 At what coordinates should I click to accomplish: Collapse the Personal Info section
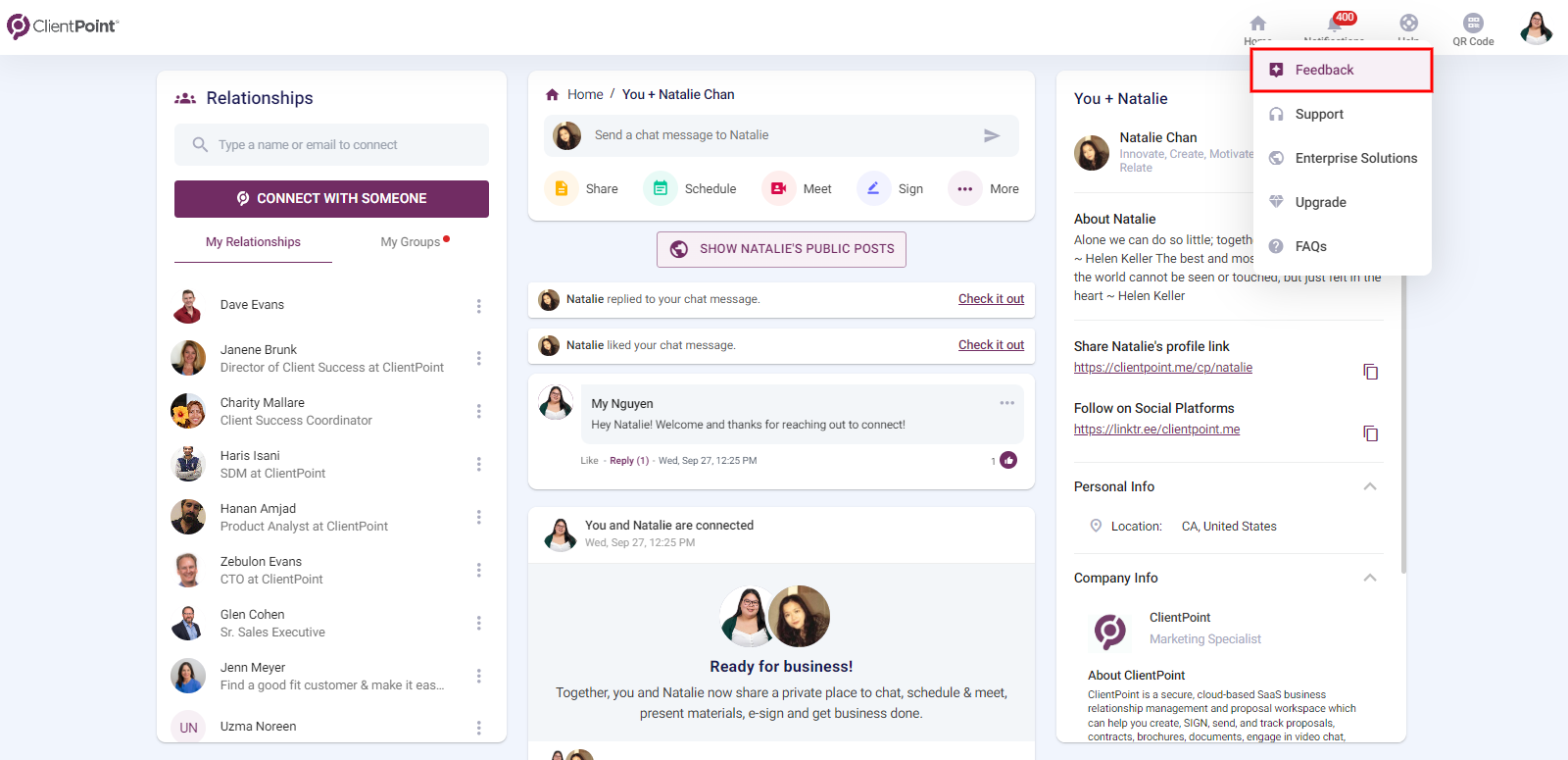click(1370, 486)
